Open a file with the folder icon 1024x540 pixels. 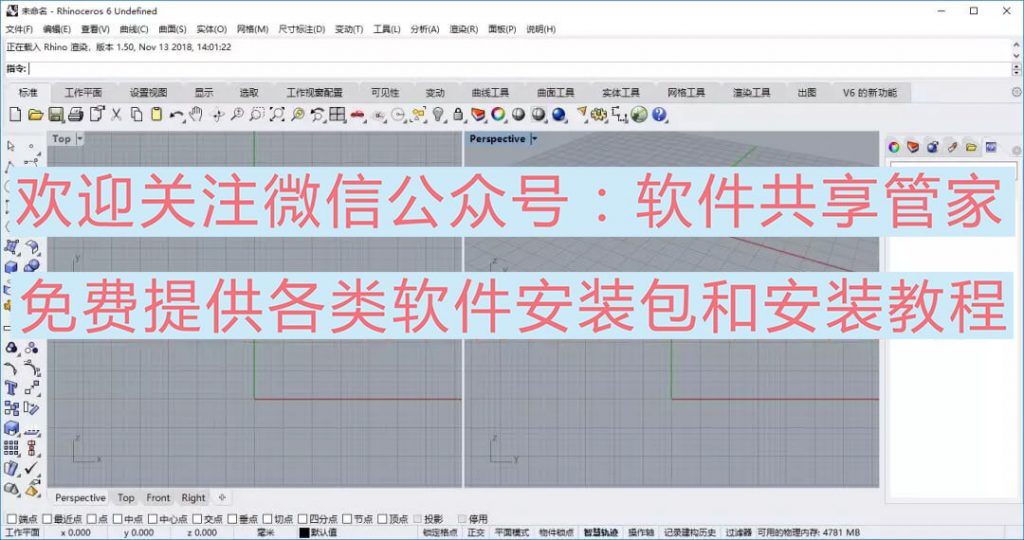35,114
